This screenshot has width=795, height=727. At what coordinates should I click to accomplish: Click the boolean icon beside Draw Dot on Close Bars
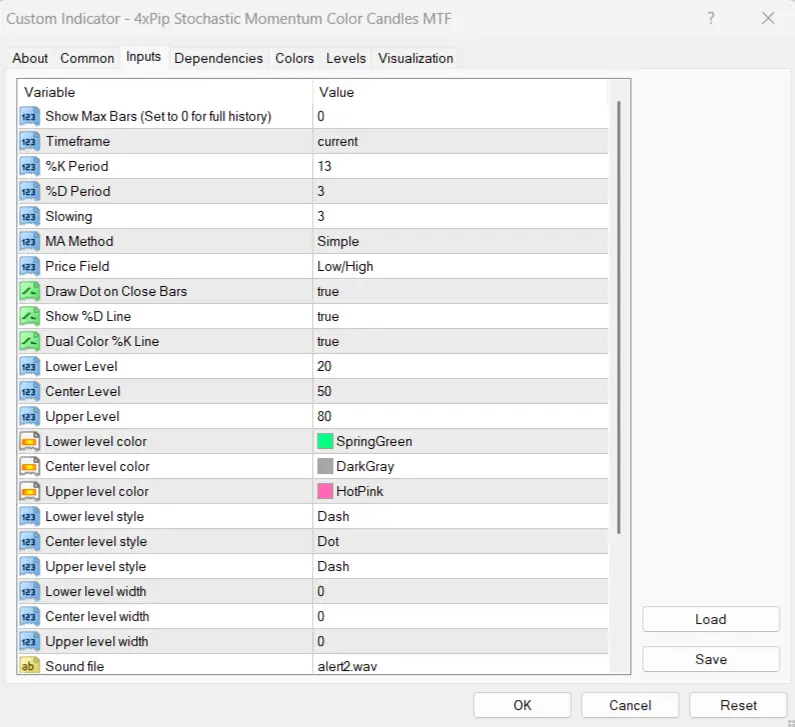tap(29, 291)
